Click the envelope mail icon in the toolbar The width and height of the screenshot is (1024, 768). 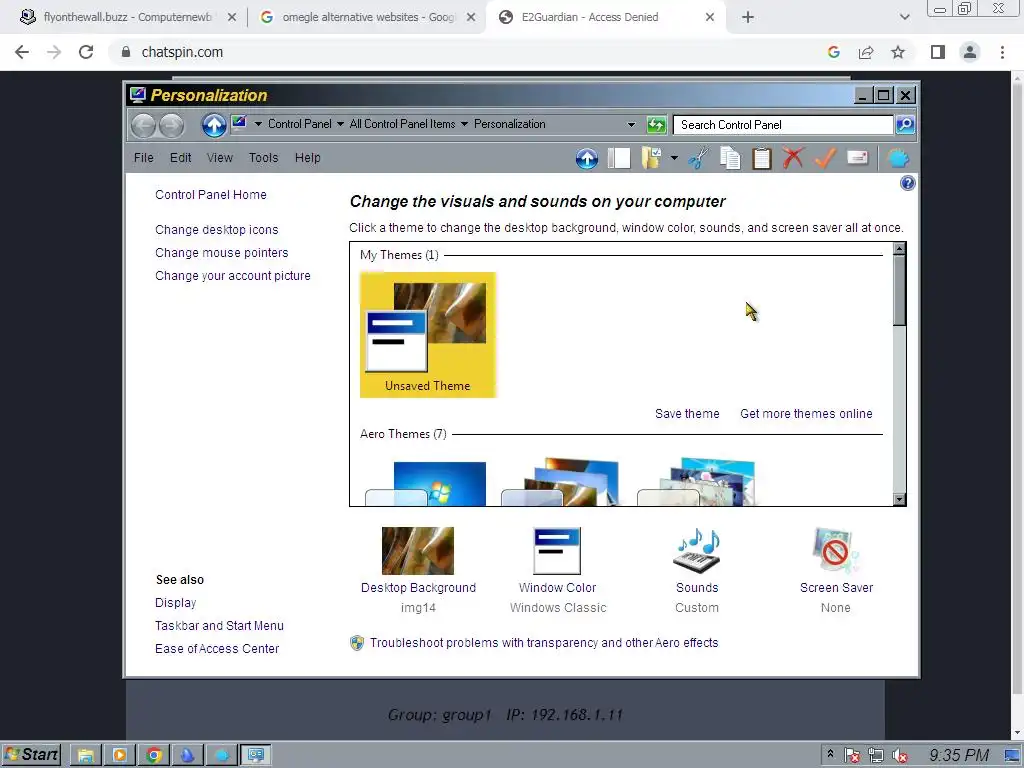point(857,157)
